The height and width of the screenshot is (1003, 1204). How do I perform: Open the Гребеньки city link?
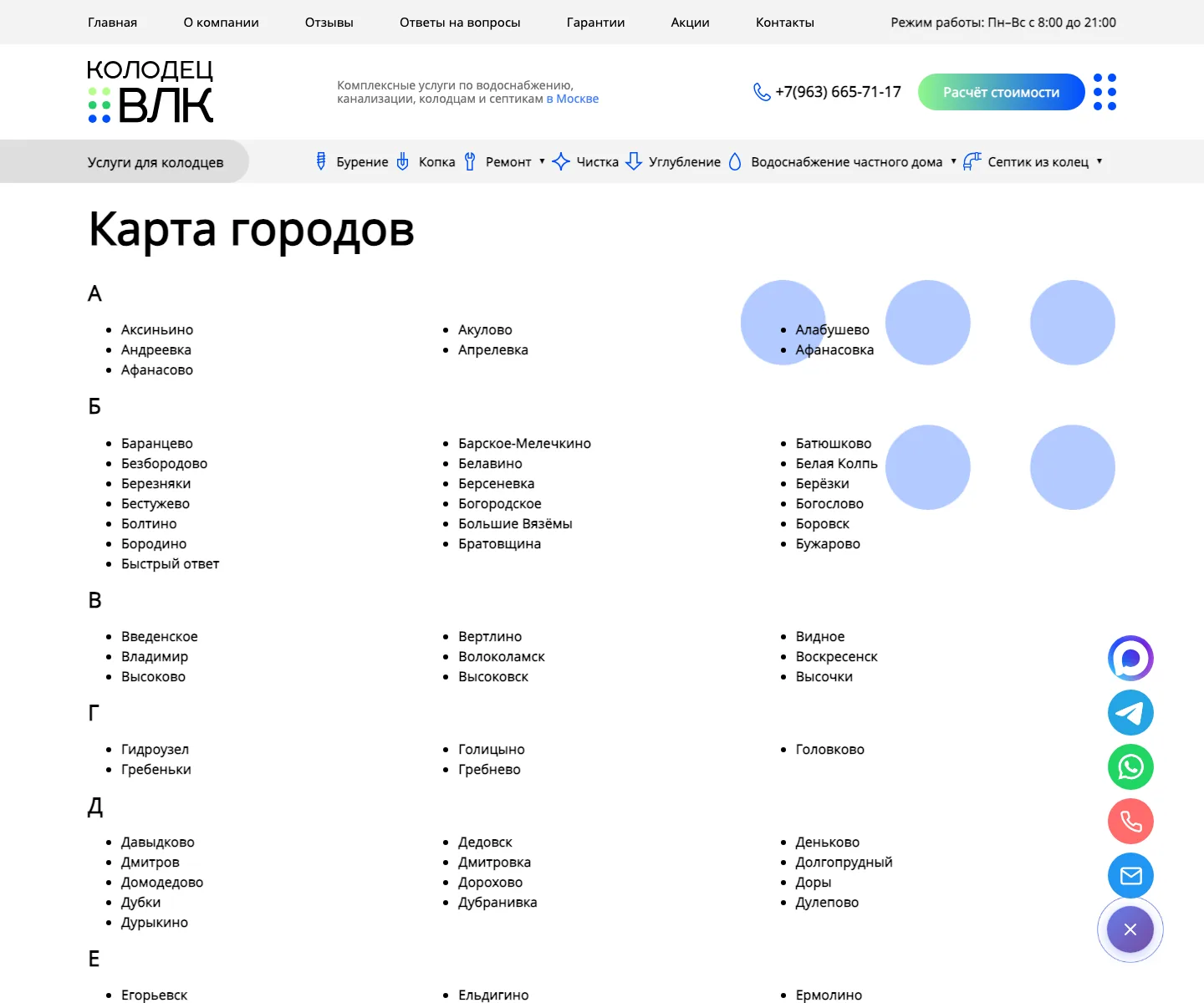156,770
